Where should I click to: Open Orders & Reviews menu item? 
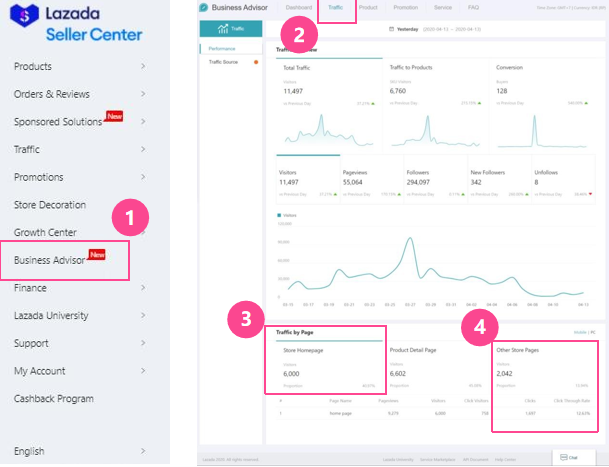tap(52, 94)
